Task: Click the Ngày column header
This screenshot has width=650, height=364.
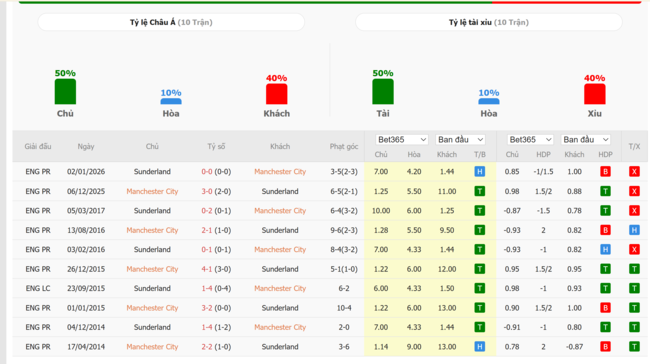Action: pos(86,146)
